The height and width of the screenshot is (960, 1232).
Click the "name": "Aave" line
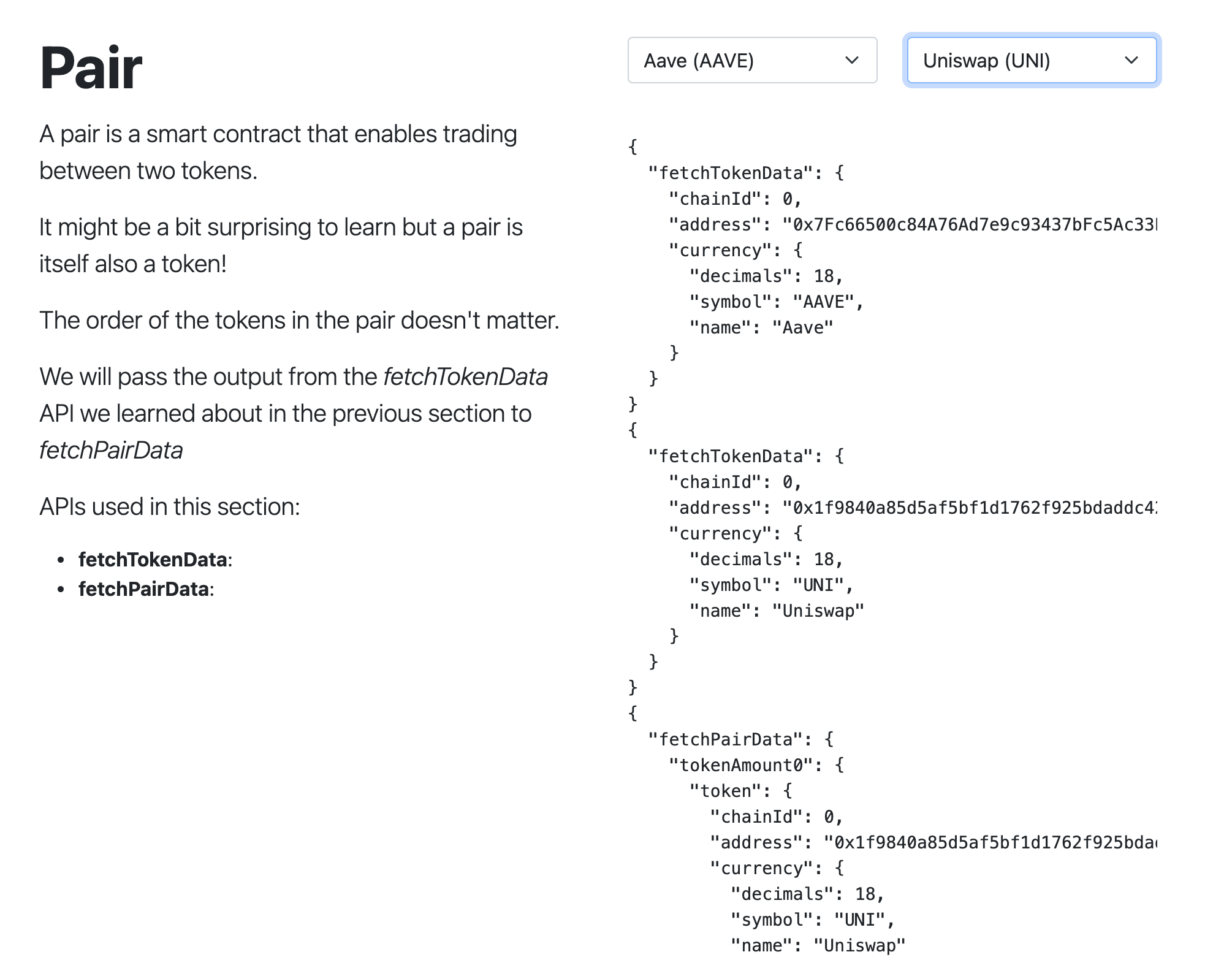[761, 327]
